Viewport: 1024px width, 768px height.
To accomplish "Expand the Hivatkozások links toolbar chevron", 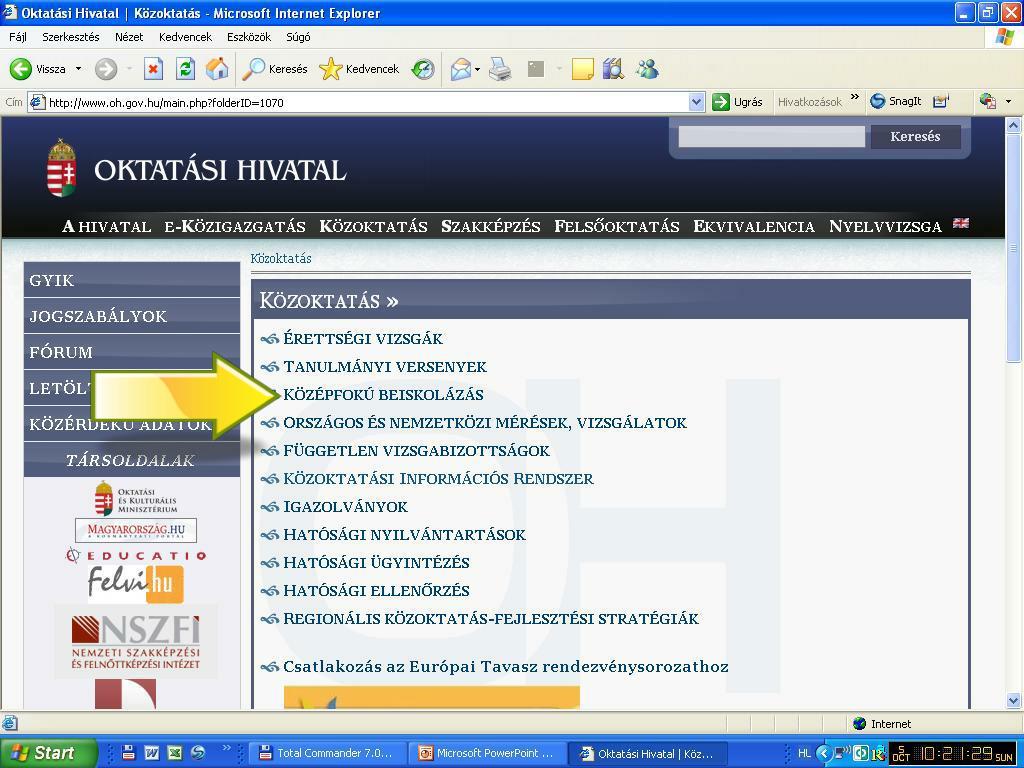I will coord(855,98).
